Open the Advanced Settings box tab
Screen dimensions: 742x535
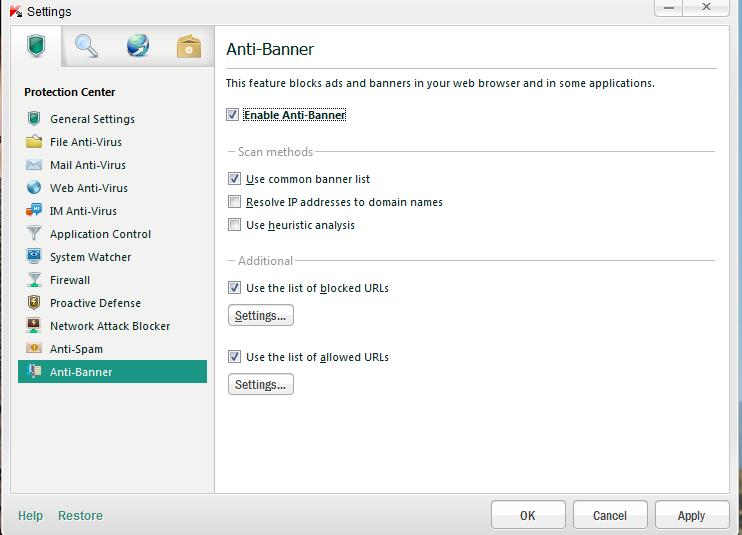click(188, 46)
